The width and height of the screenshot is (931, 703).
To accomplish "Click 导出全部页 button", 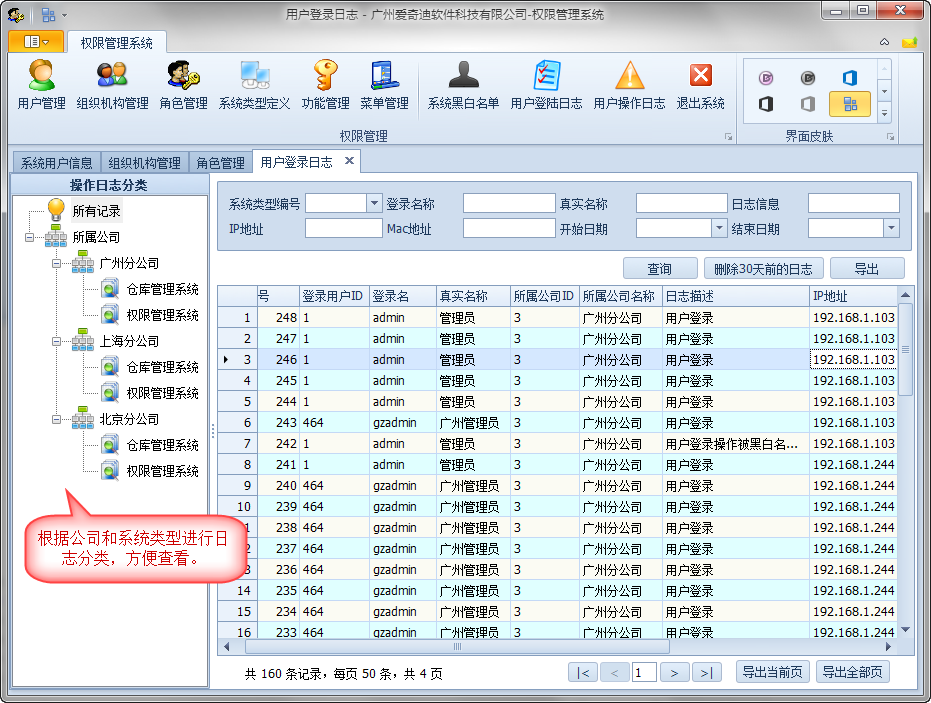I will coord(853,672).
